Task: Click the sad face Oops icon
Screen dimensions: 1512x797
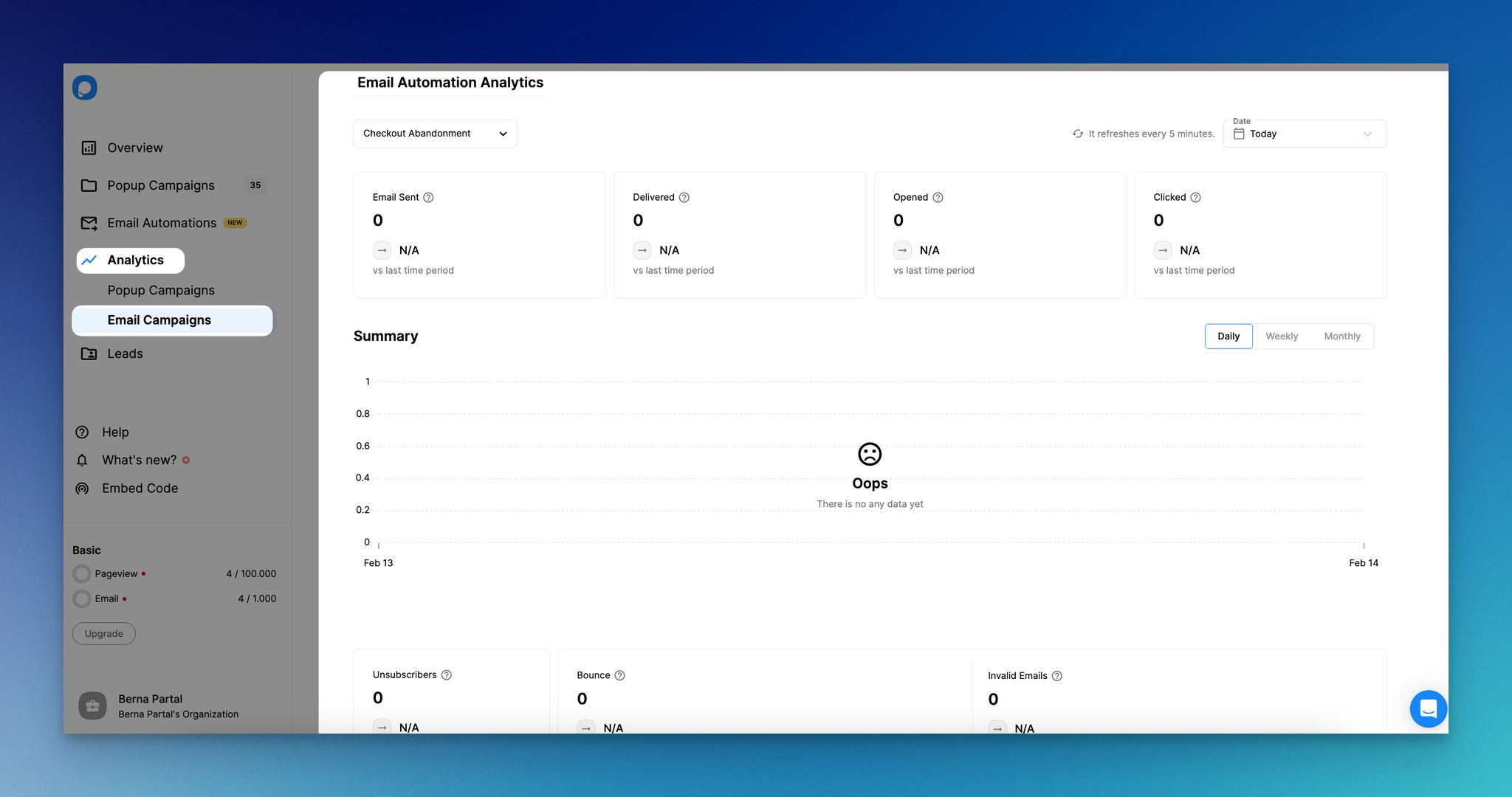Action: (870, 454)
